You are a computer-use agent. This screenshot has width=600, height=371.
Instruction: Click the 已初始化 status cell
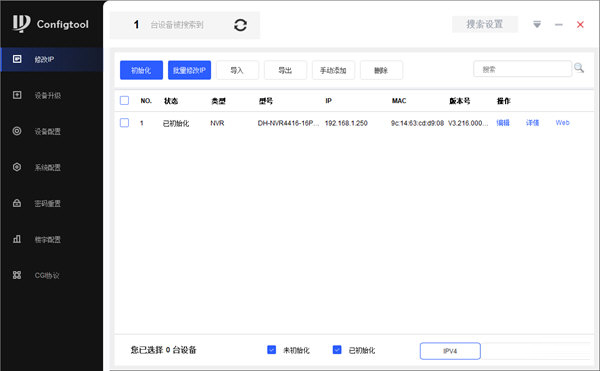[176, 123]
